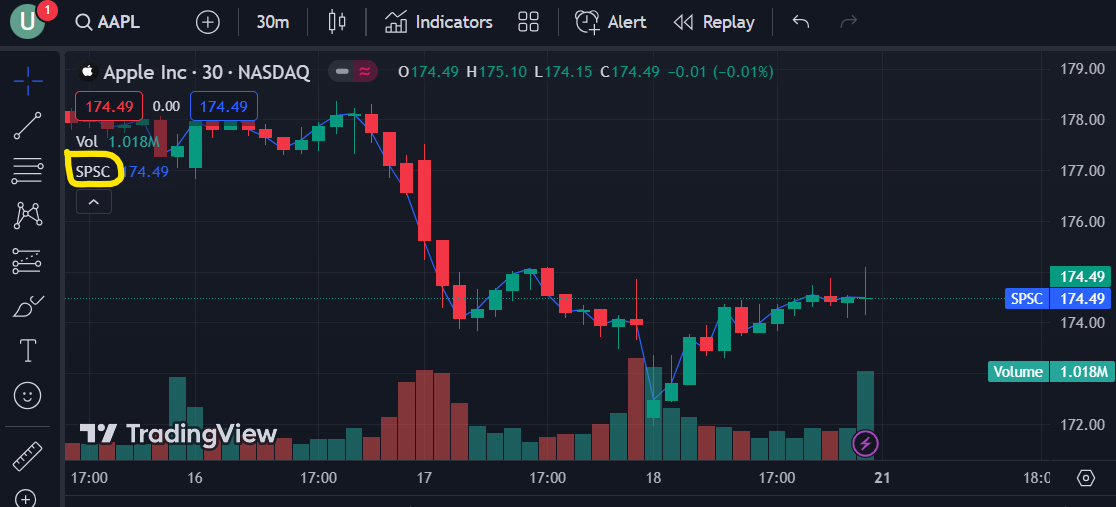Open the Fib retracement tools
The image size is (1116, 507).
[x=28, y=170]
